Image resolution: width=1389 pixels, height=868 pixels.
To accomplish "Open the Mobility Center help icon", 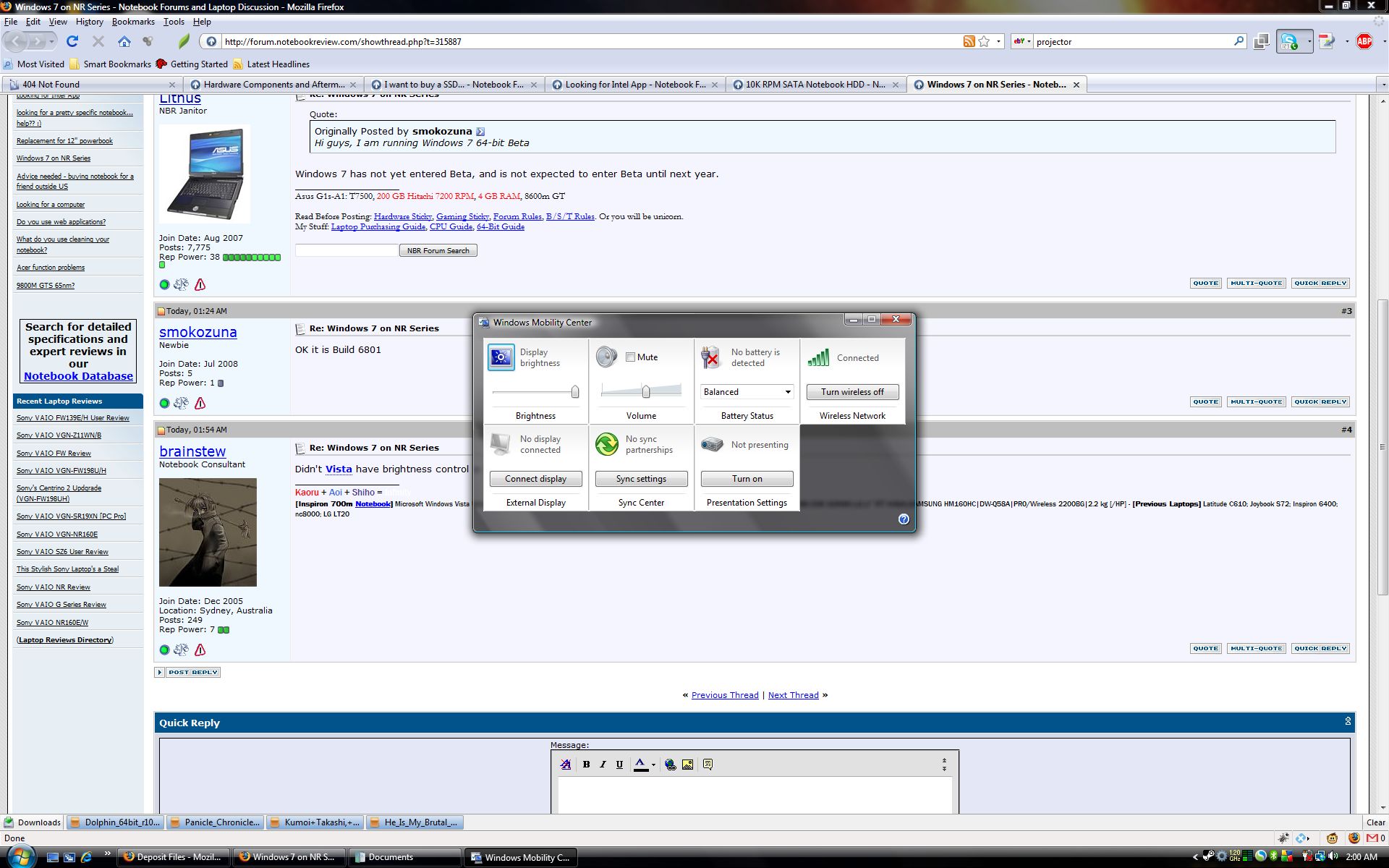I will click(904, 519).
